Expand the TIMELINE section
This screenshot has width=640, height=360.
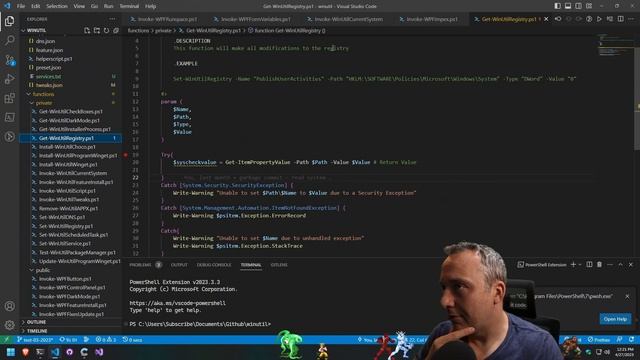point(37,331)
